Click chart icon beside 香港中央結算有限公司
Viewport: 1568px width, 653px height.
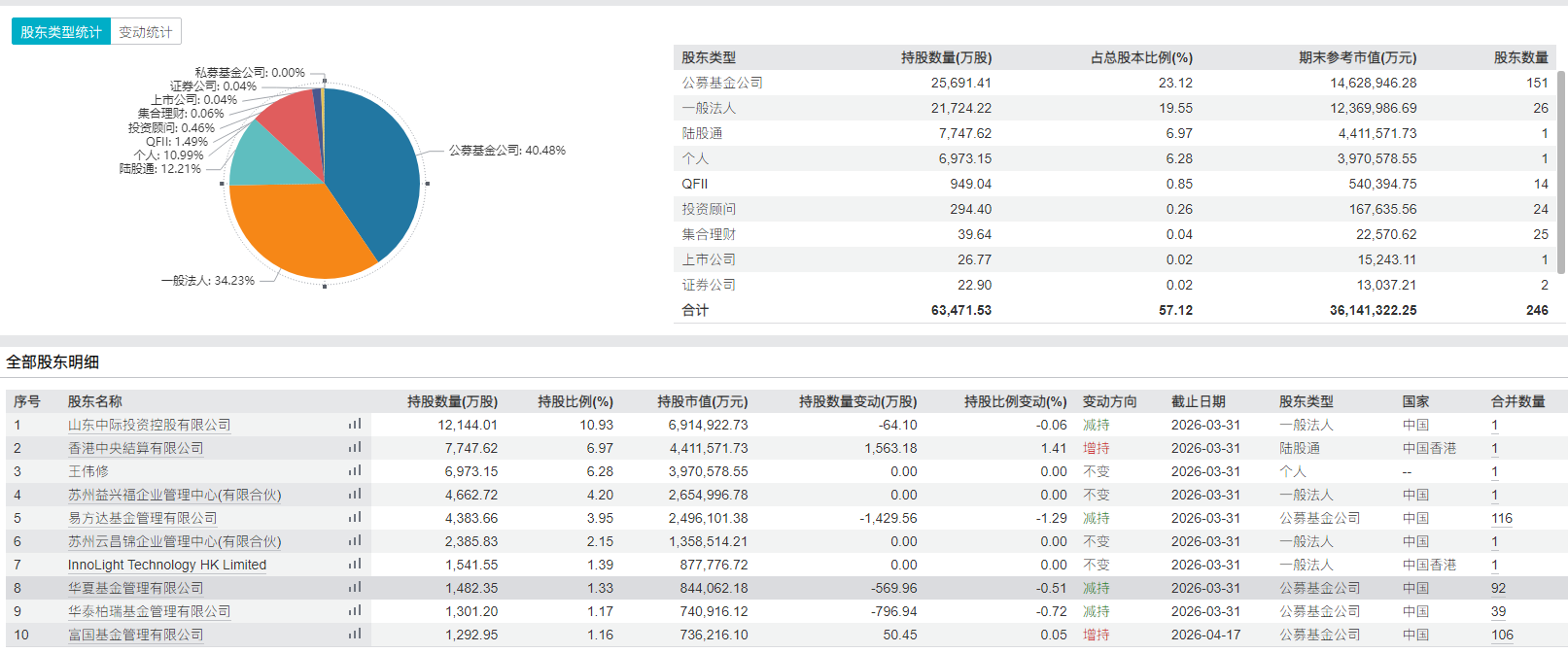(355, 448)
